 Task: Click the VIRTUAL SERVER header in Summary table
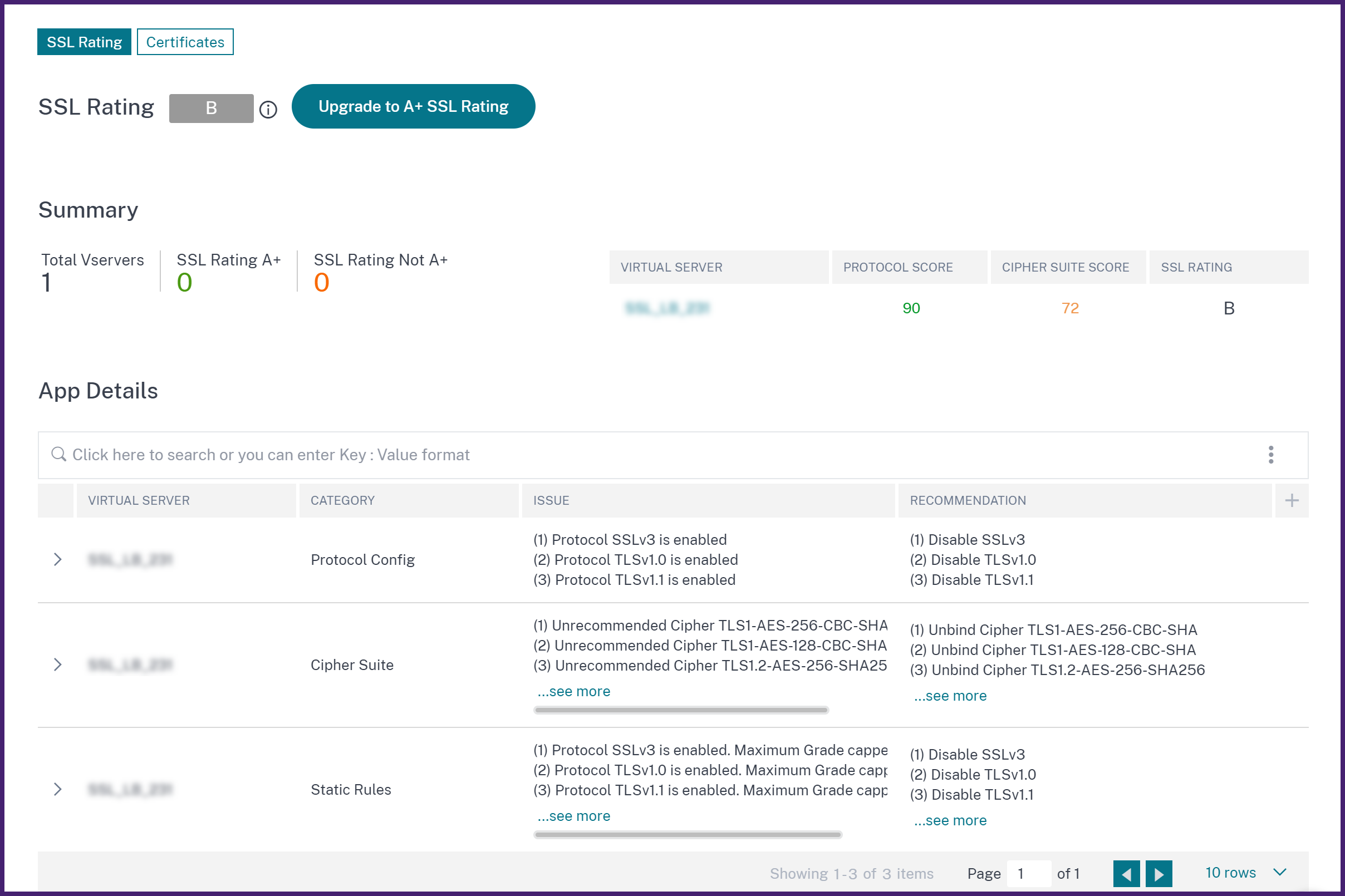pos(719,267)
